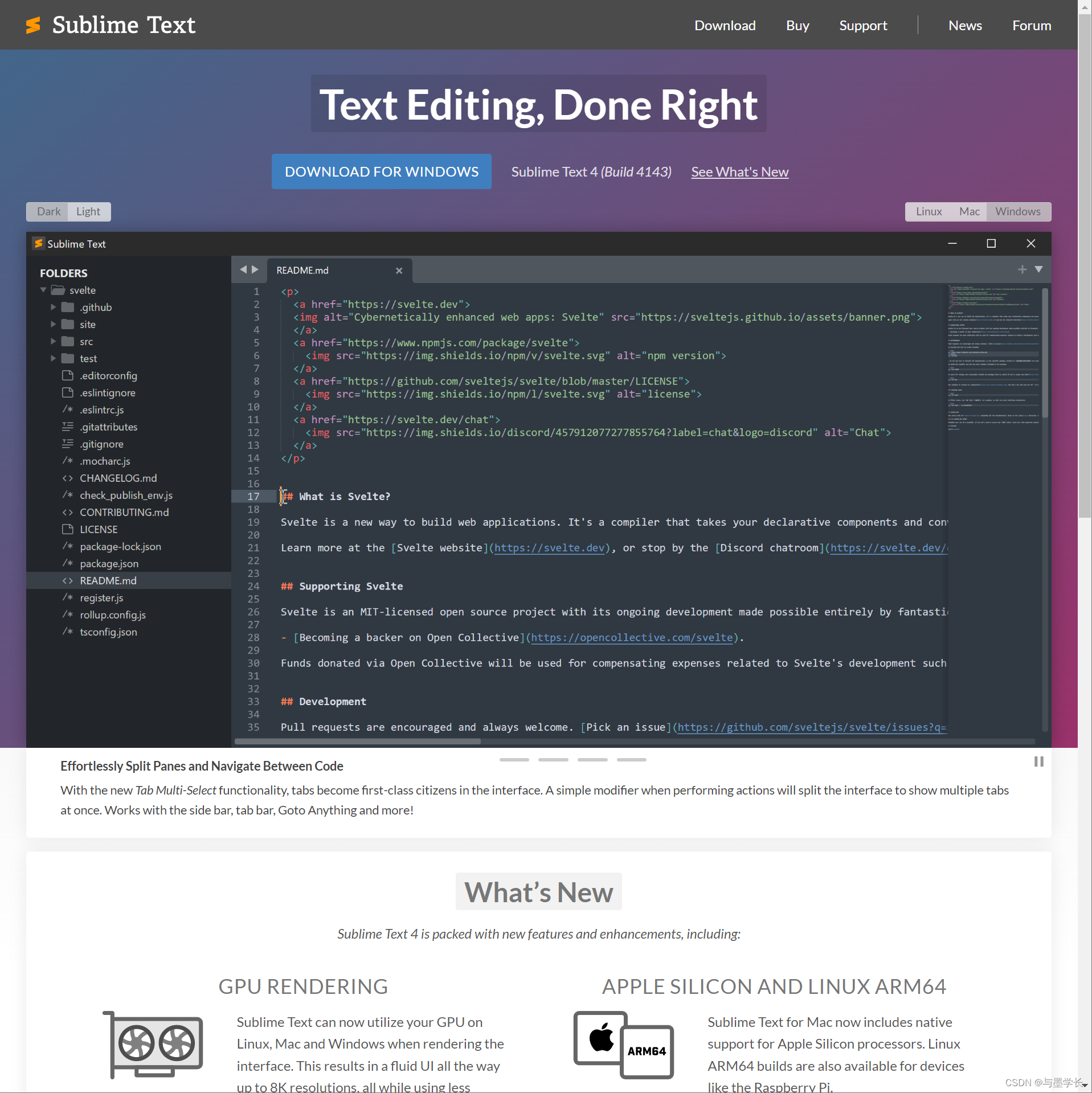
Task: Open the tab list dropdown arrow
Action: tap(1039, 269)
